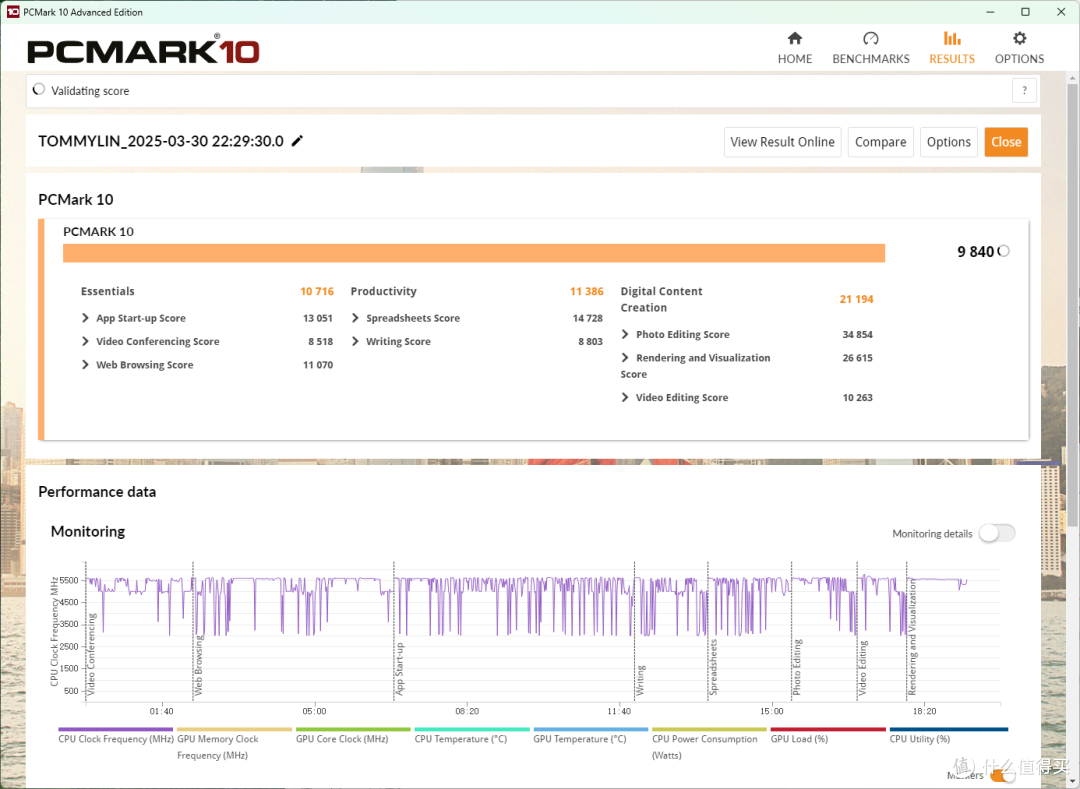Click the PCMark 10 logo

pos(143,52)
